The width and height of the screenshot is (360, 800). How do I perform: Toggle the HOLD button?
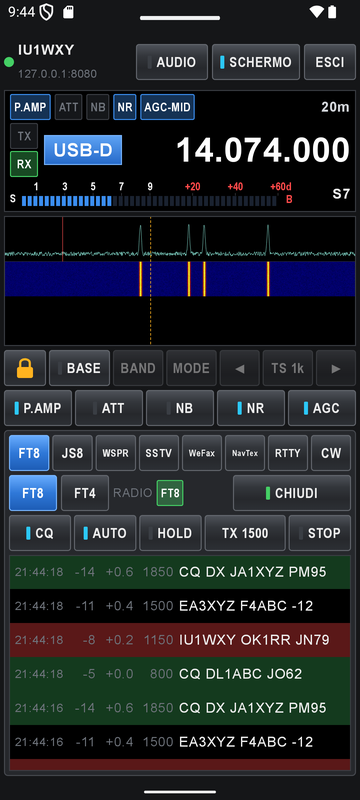[x=170, y=533]
